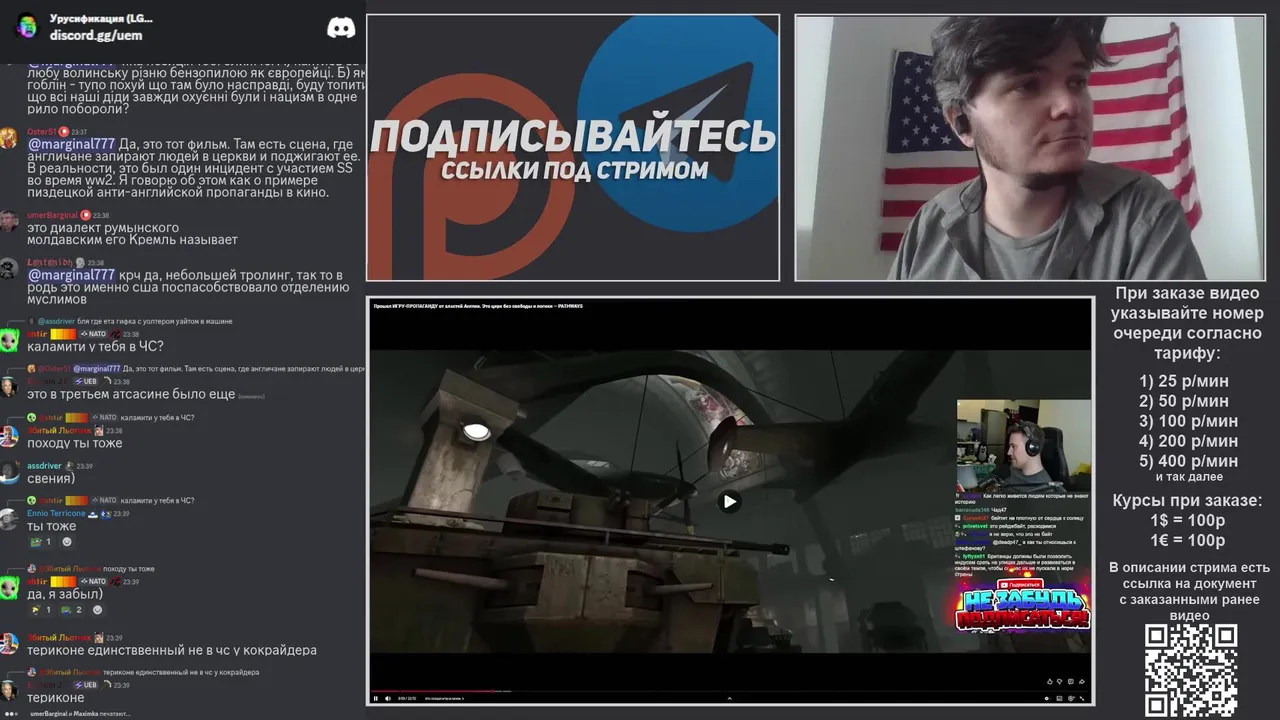Click the center play button on video
The image size is (1280, 720).
click(730, 502)
